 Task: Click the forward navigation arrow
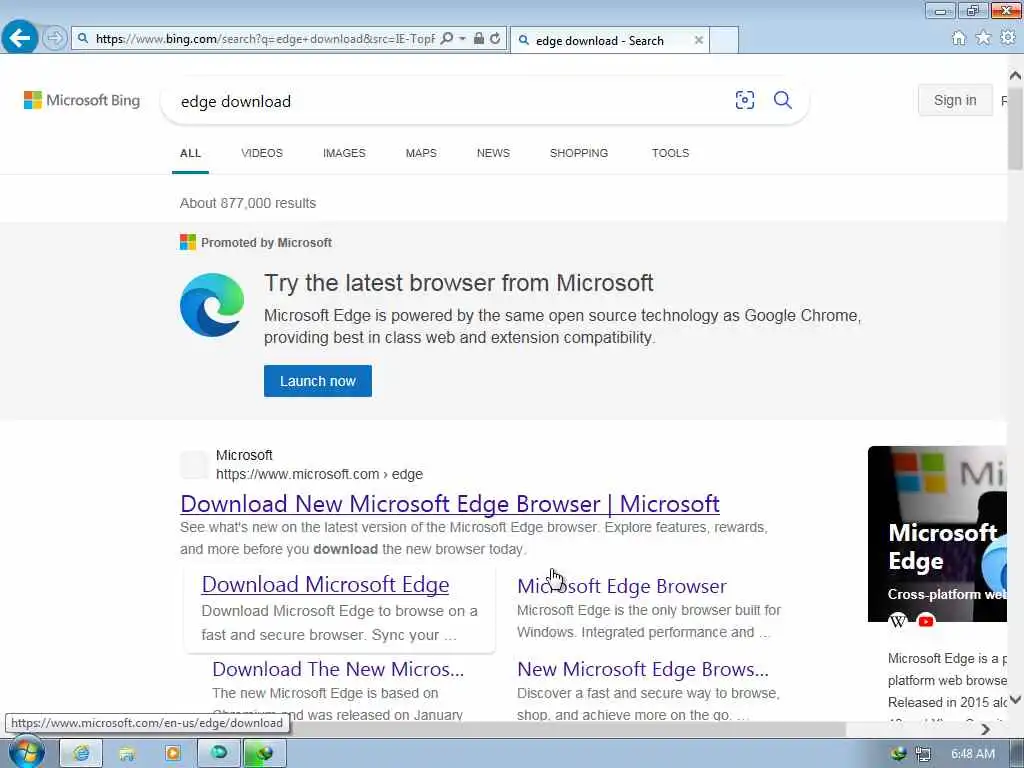pyautogui.click(x=55, y=38)
